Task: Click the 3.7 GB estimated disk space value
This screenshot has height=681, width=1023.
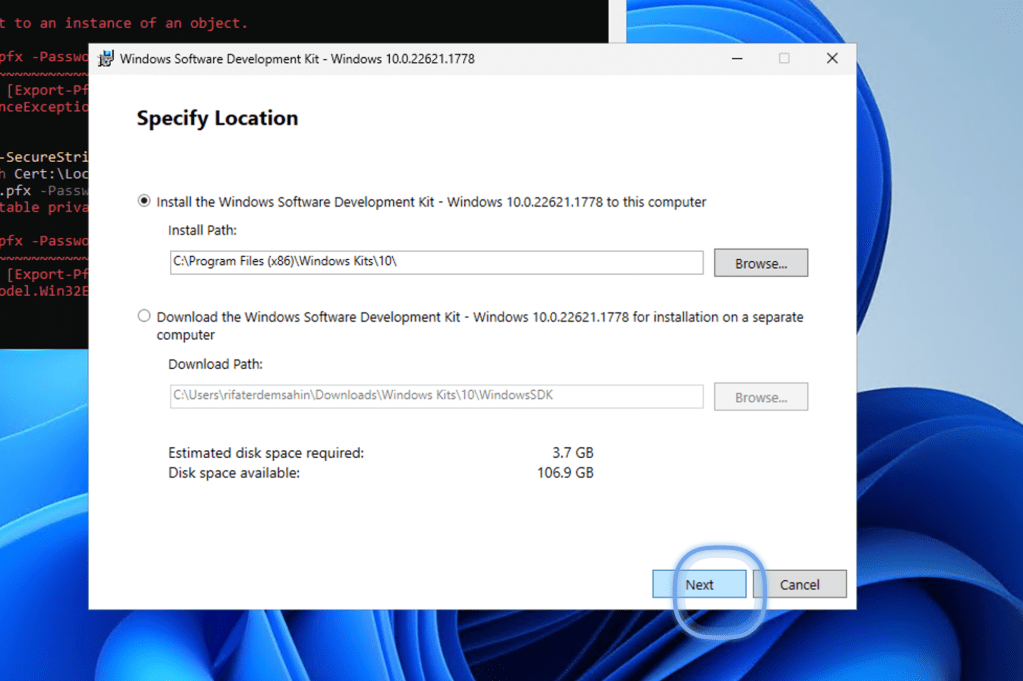Action: coord(573,453)
